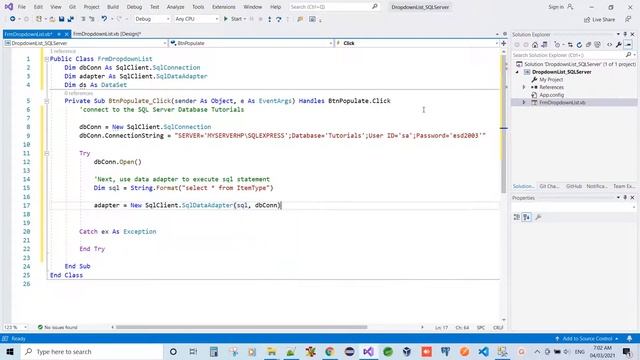The image size is (640, 360).
Task: Toggle auto-hide pin on Solution Explorer
Action: coord(625,34)
